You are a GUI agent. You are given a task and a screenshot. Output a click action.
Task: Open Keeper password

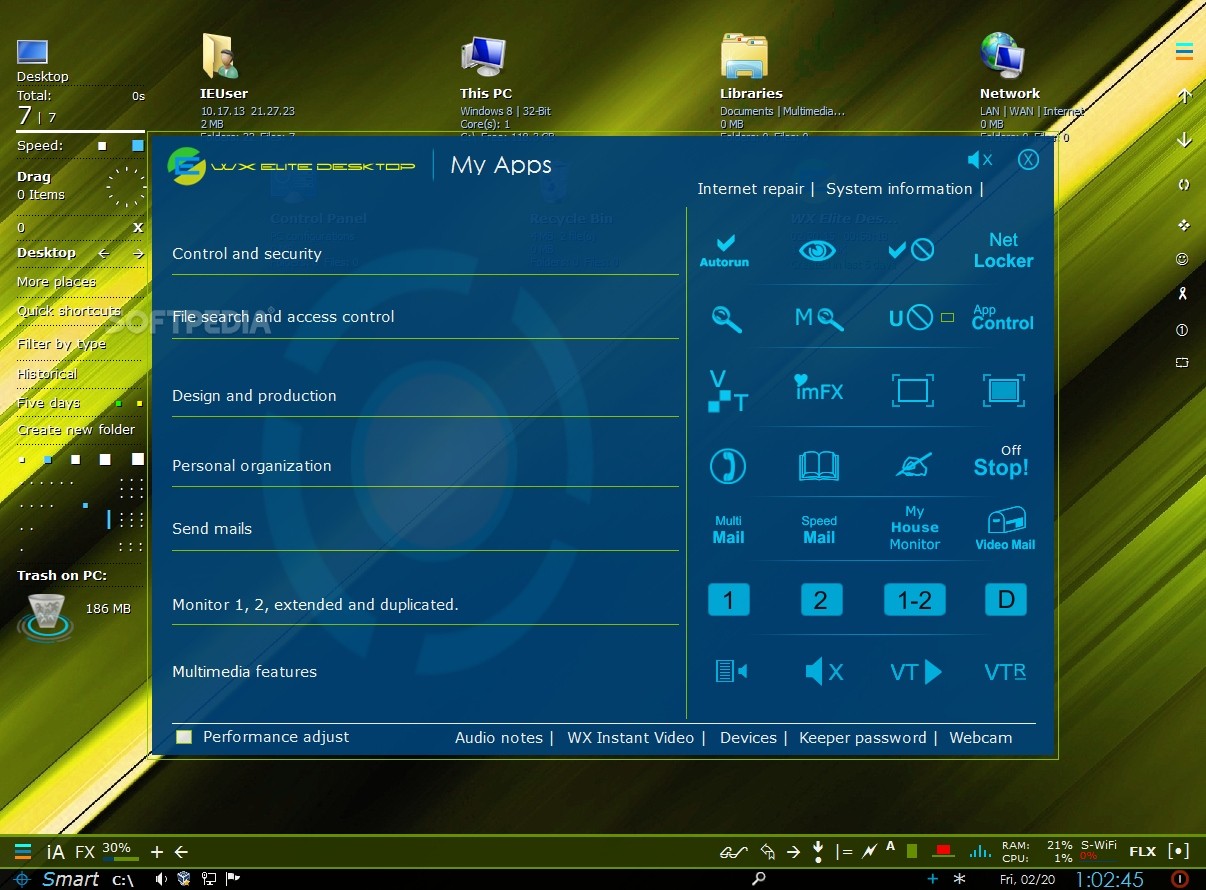coord(862,738)
